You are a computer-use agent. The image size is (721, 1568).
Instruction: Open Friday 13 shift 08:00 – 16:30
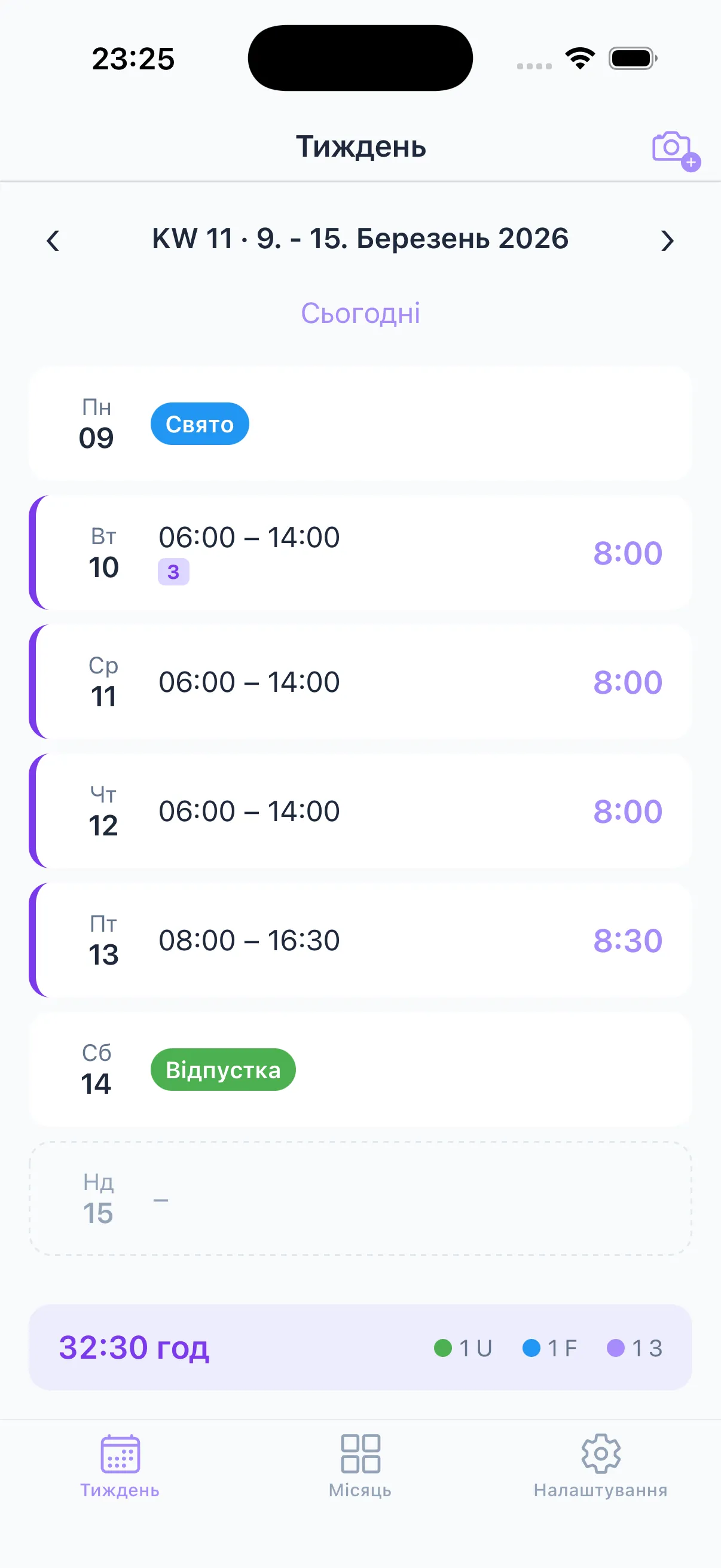click(360, 940)
